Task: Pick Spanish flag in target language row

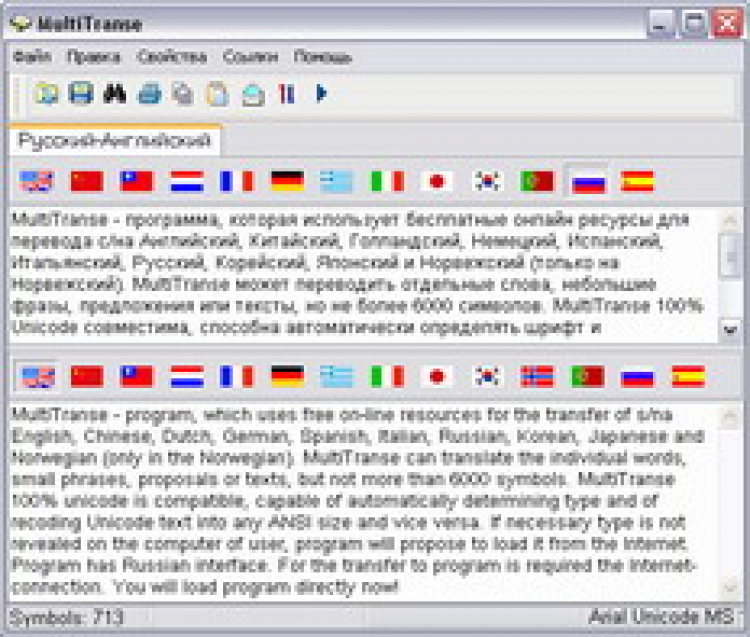Action: 688,376
